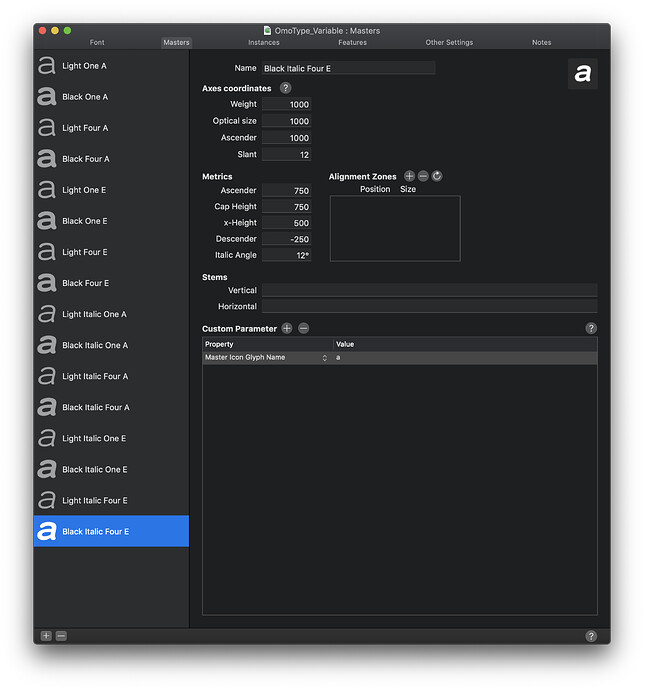
Task: Select the Light Italic One E master
Action: (111, 438)
